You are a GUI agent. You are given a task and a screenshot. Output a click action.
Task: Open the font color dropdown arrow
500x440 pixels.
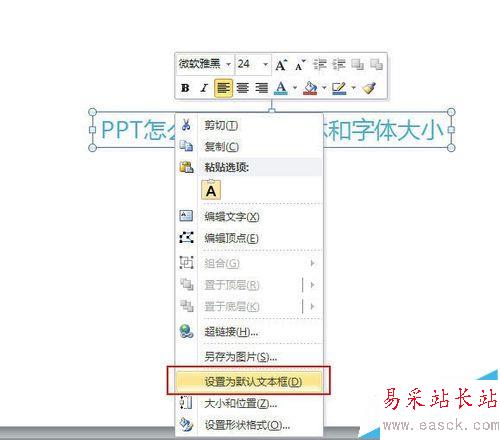pos(295,88)
